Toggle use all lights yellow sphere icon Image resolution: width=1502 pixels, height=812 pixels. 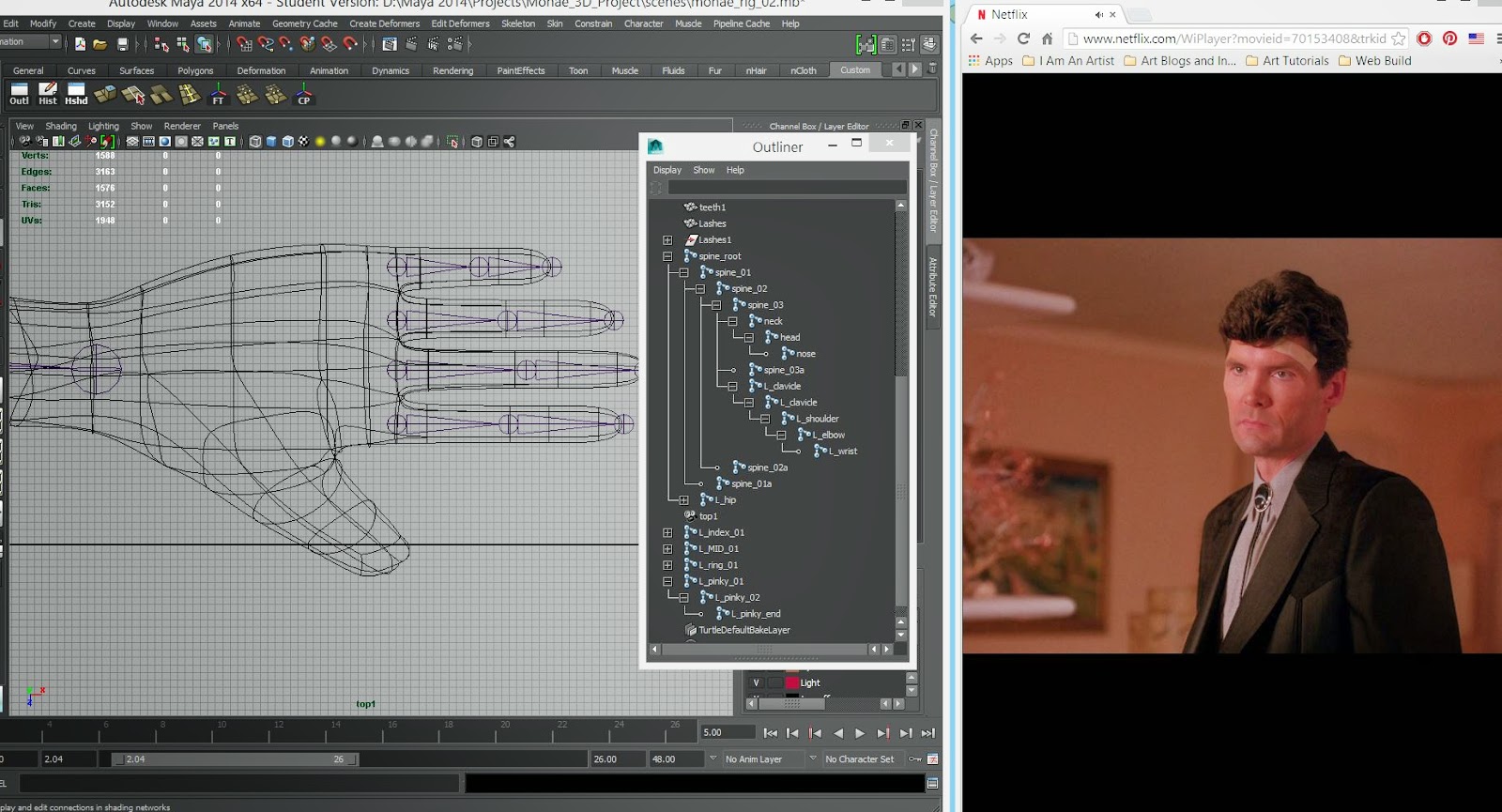[x=320, y=142]
